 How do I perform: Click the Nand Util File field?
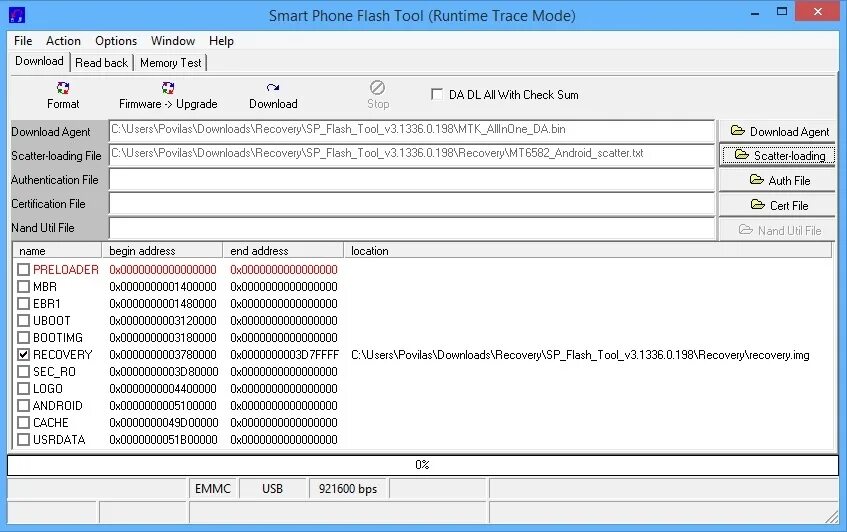[412, 228]
